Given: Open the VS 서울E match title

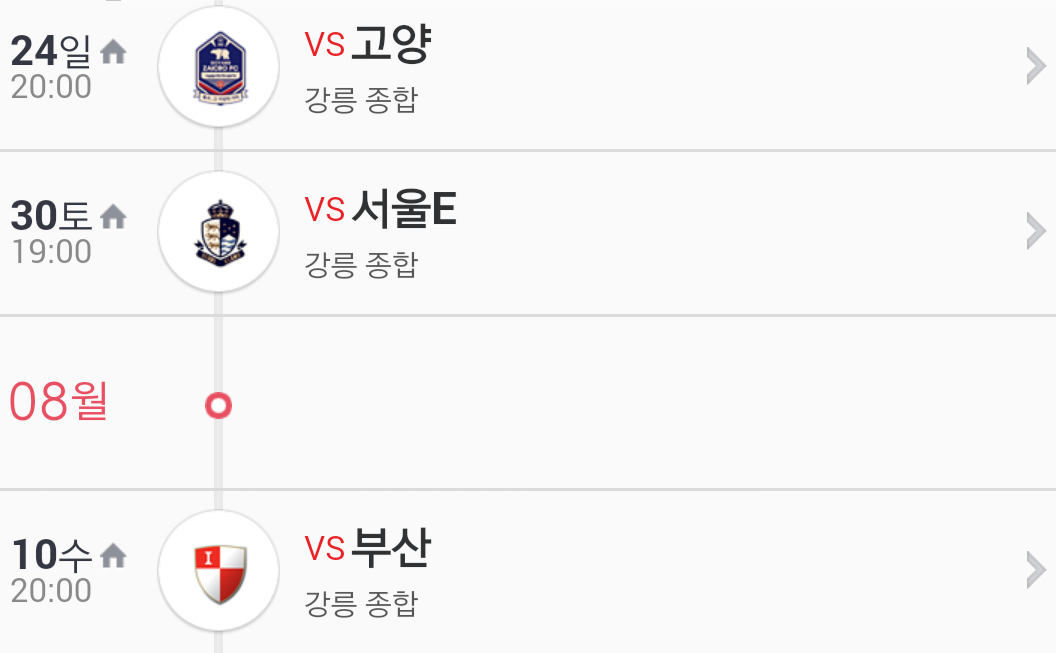Looking at the screenshot, I should coord(381,209).
